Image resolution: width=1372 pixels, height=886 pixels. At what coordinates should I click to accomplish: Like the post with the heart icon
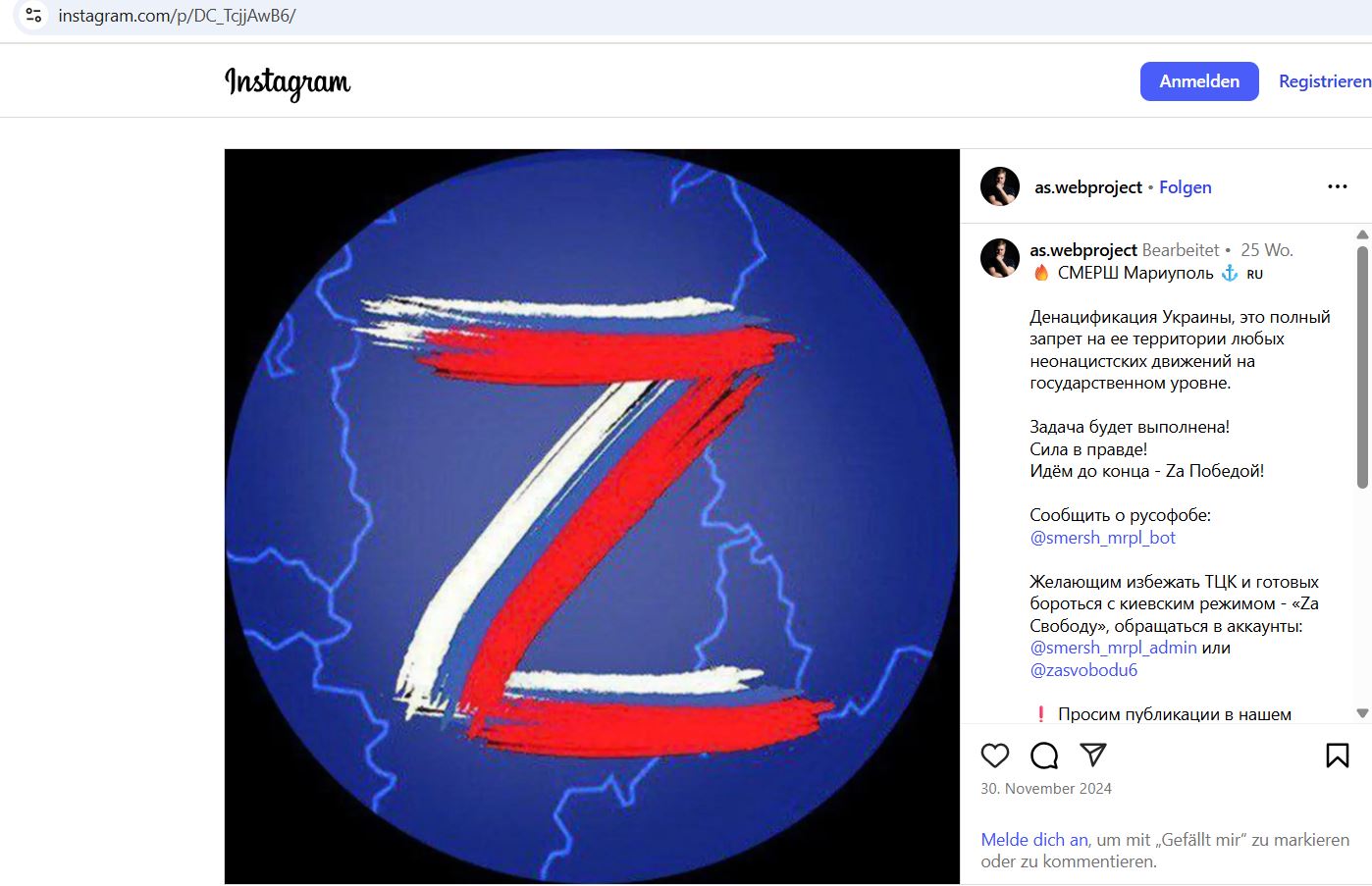pos(994,756)
